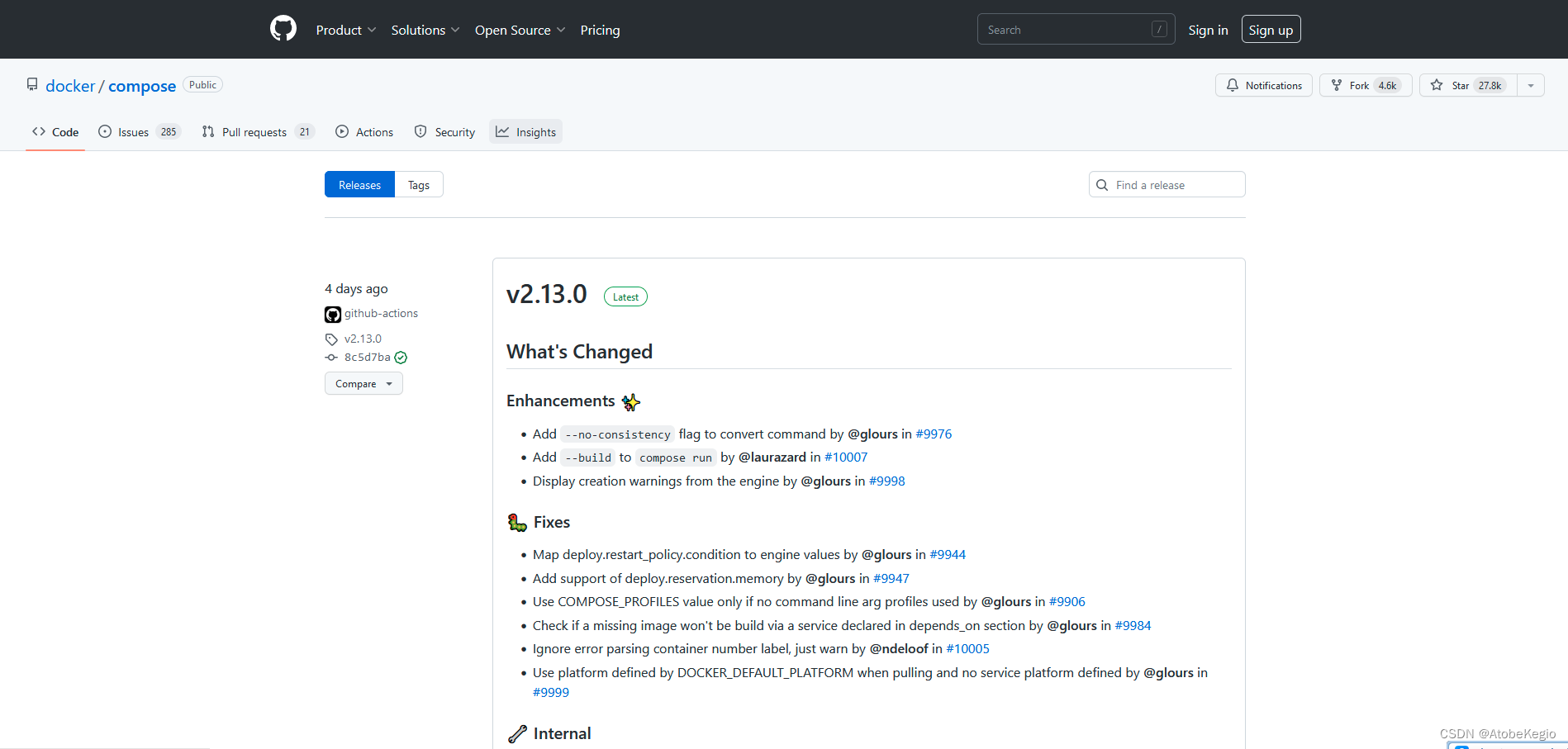Open the @laurazard profile mention

[x=772, y=457]
